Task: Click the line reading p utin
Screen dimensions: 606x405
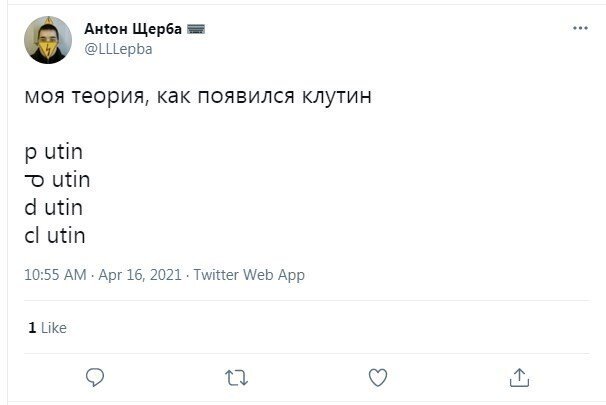Action: (x=53, y=154)
